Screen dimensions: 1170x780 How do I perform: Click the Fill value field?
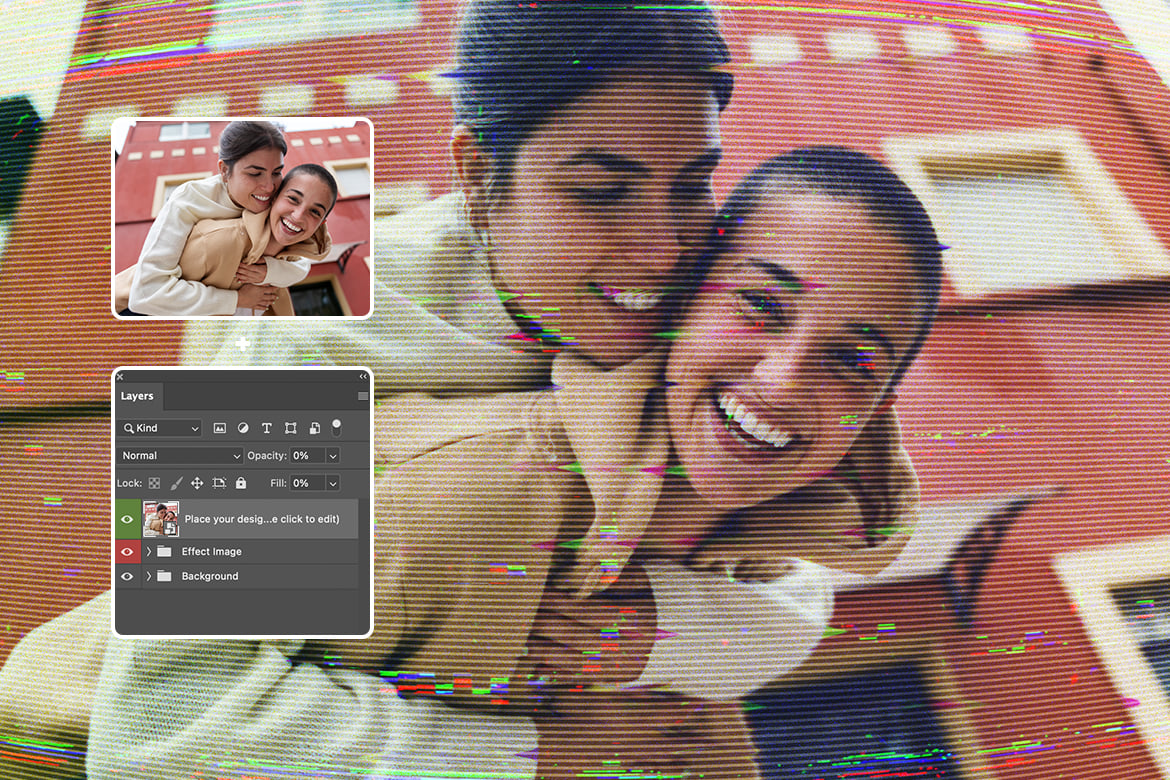(x=307, y=483)
